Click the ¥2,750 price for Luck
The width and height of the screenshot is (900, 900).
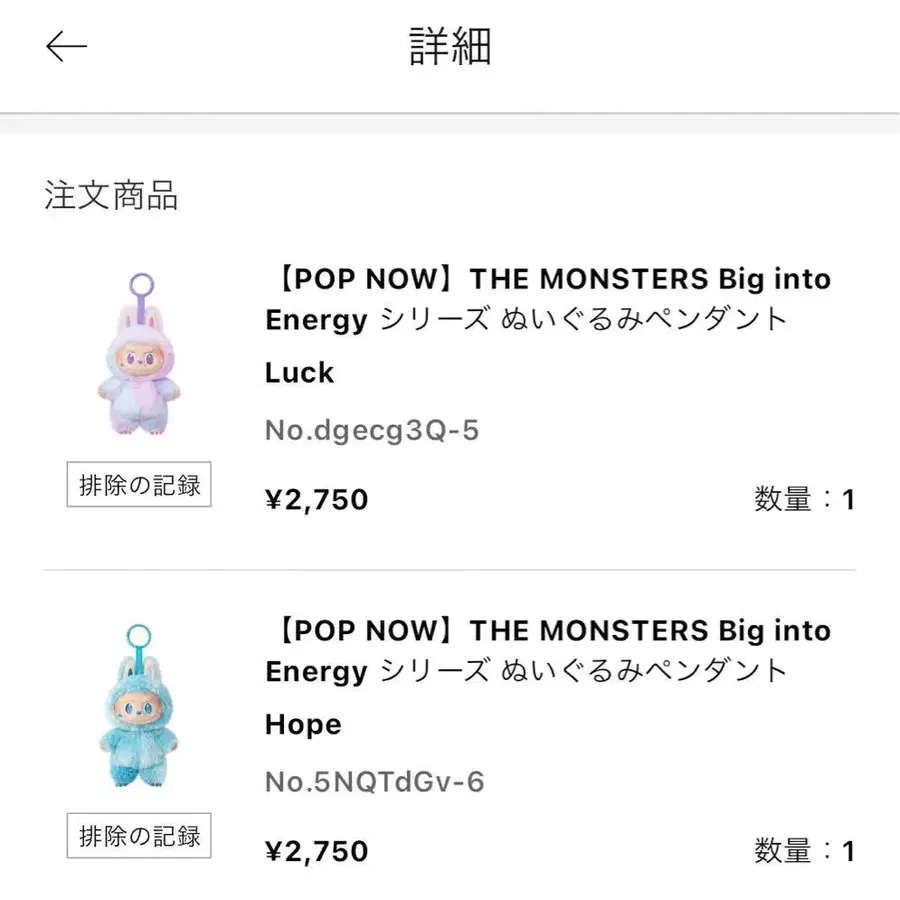[x=317, y=498]
